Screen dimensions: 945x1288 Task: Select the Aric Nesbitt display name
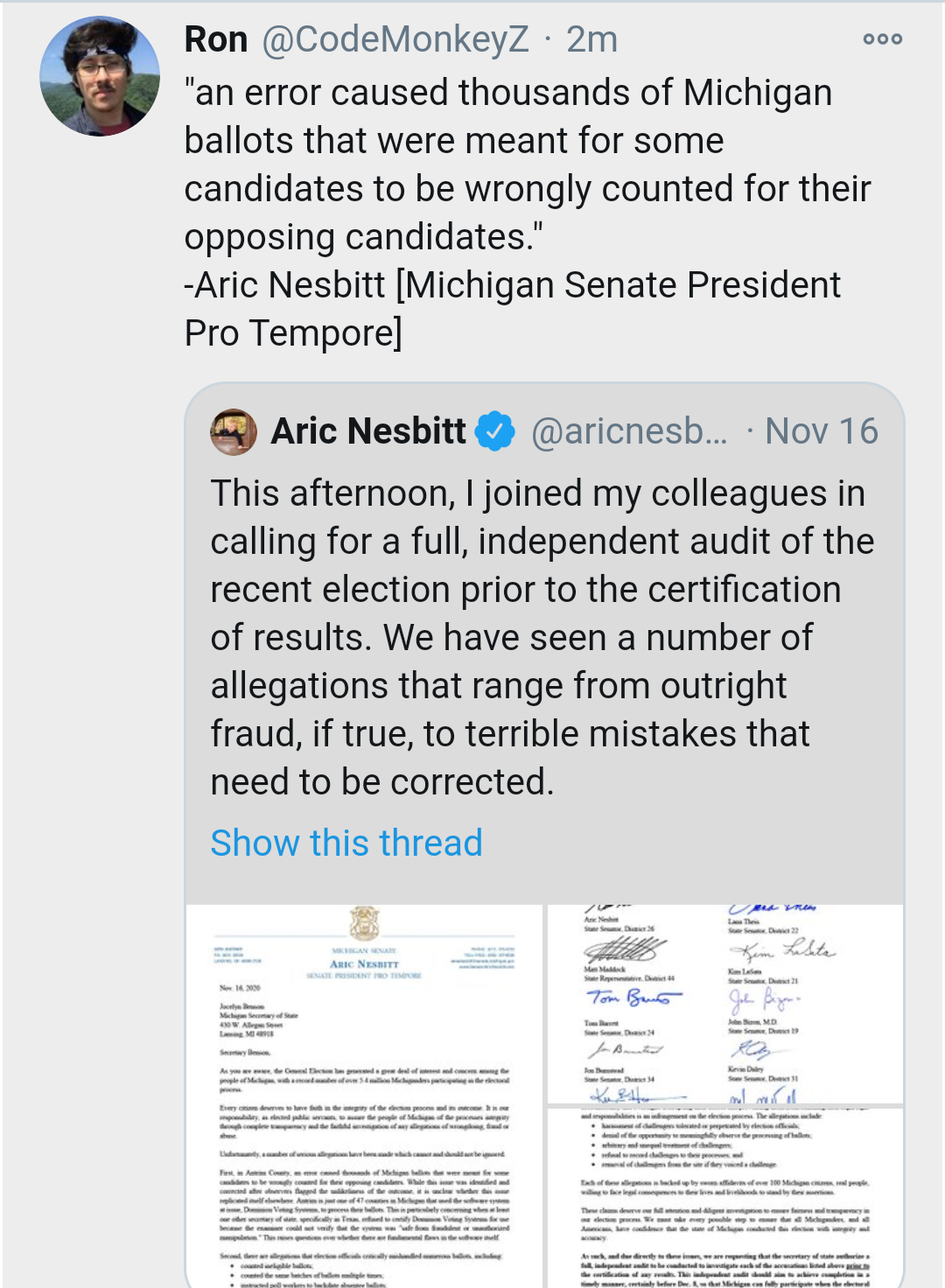pos(368,431)
